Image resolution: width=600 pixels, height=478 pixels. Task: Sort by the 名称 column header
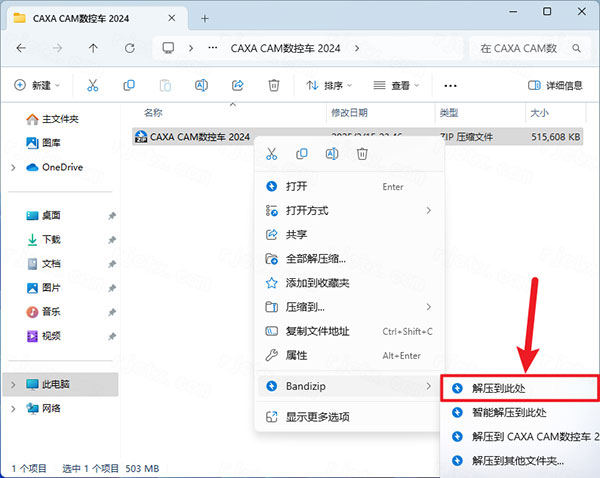tap(153, 113)
